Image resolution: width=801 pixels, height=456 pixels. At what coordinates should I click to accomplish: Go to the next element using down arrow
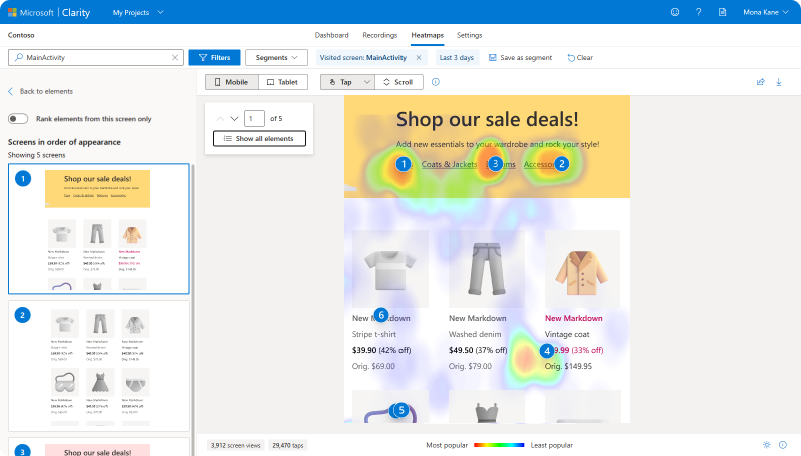[235, 118]
